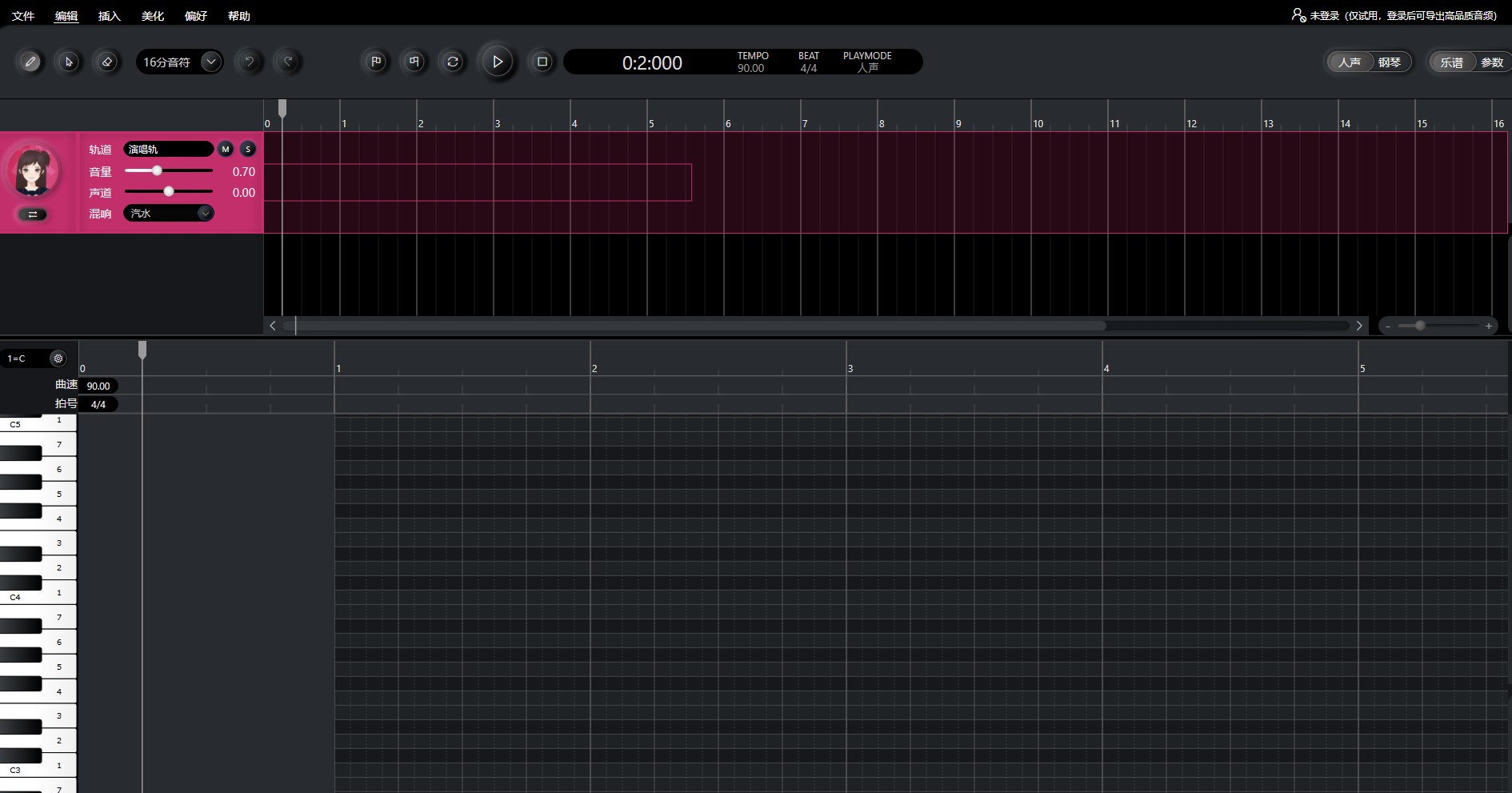Switch playmode to 钢琴

tap(1390, 62)
